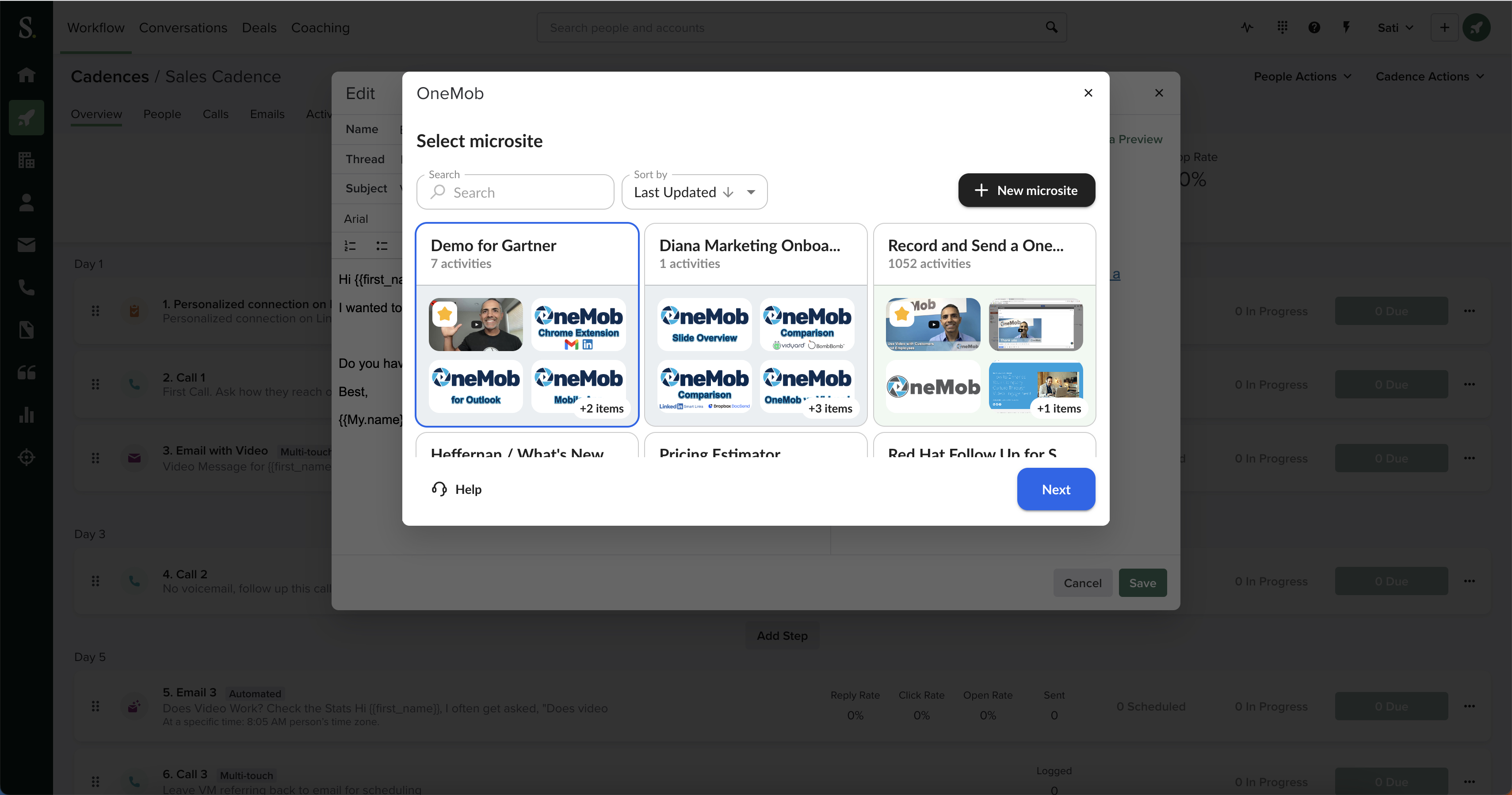Viewport: 1512px width, 795px height.
Task: Select the Diana Marketing Onboarding microsite card
Action: click(x=756, y=254)
